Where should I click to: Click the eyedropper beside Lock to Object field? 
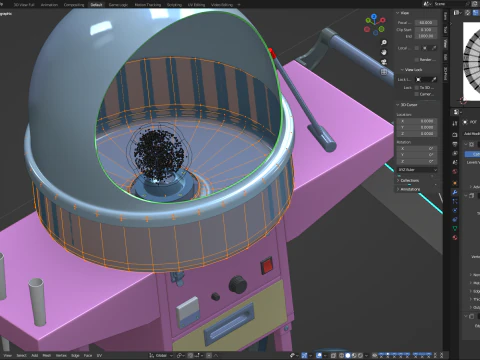(x=434, y=79)
